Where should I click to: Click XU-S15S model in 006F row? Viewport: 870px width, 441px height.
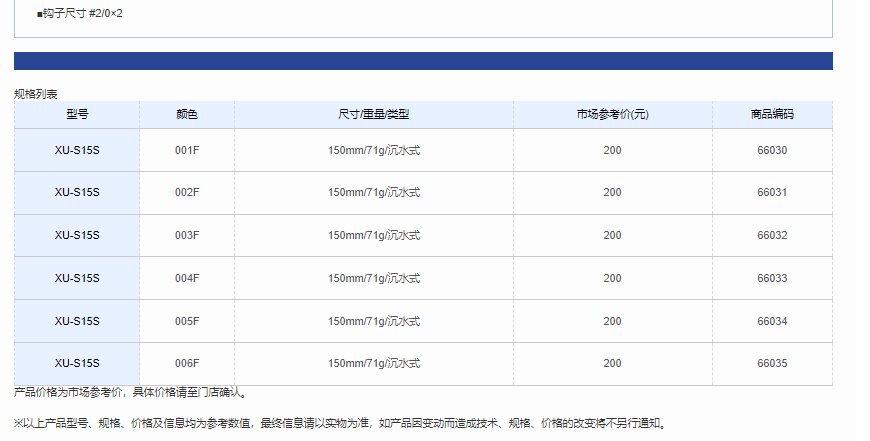click(x=77, y=363)
